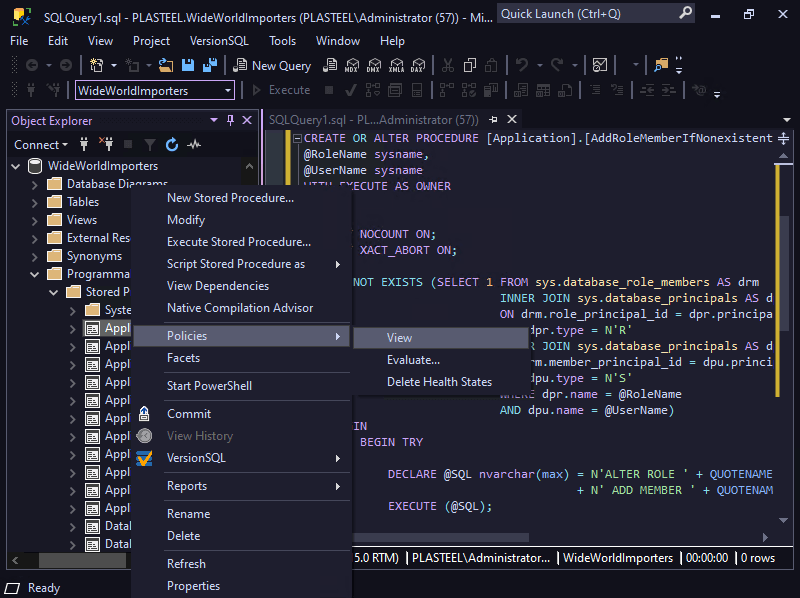Screen dimensions: 800x598
Task: Expand the Tables folder
Action: pyautogui.click(x=34, y=203)
